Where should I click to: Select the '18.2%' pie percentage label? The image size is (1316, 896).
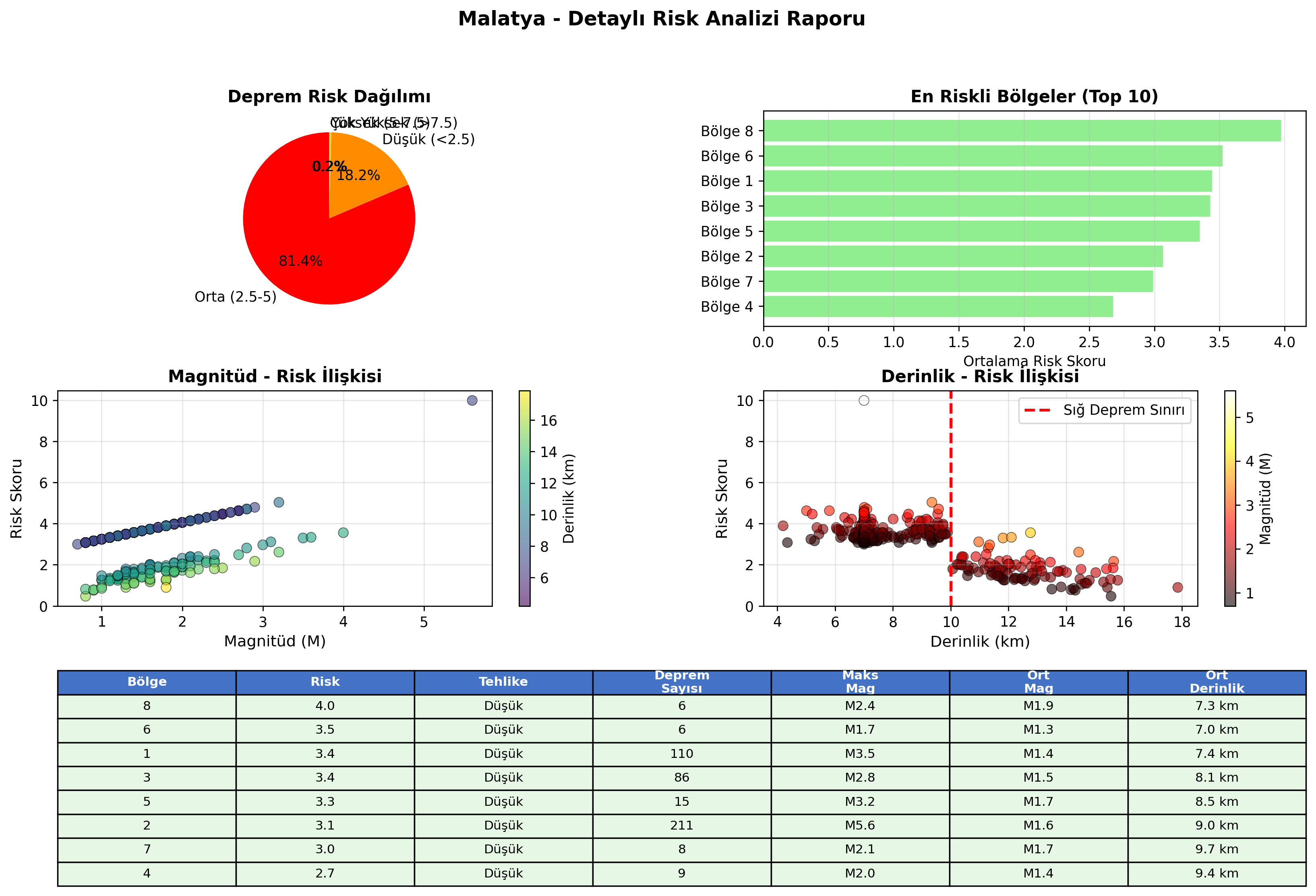(358, 175)
